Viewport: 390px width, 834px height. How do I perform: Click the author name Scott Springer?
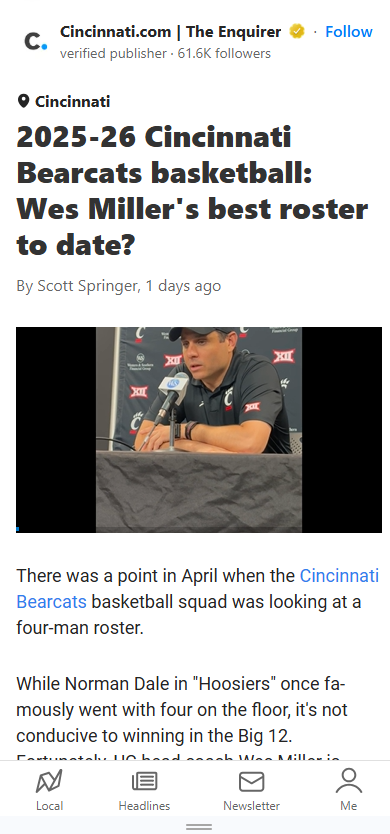pyautogui.click(x=87, y=286)
